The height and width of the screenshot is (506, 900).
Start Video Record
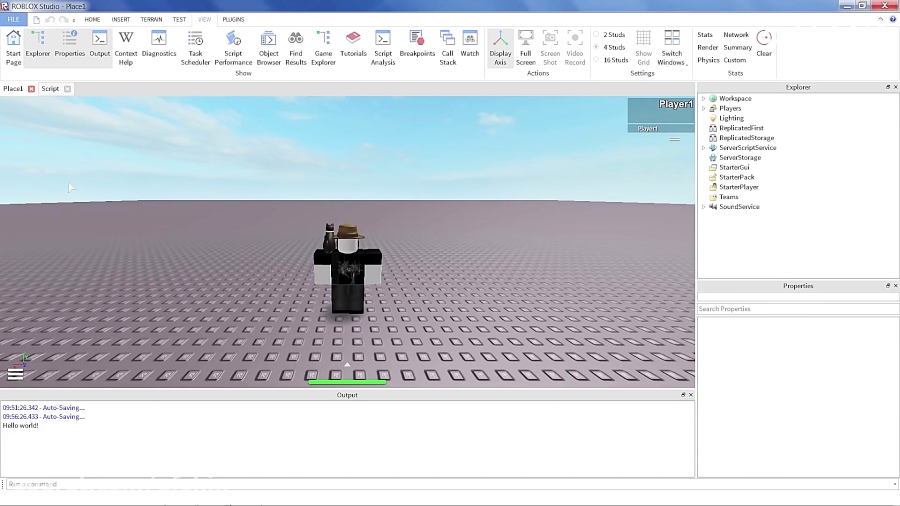pyautogui.click(x=575, y=48)
